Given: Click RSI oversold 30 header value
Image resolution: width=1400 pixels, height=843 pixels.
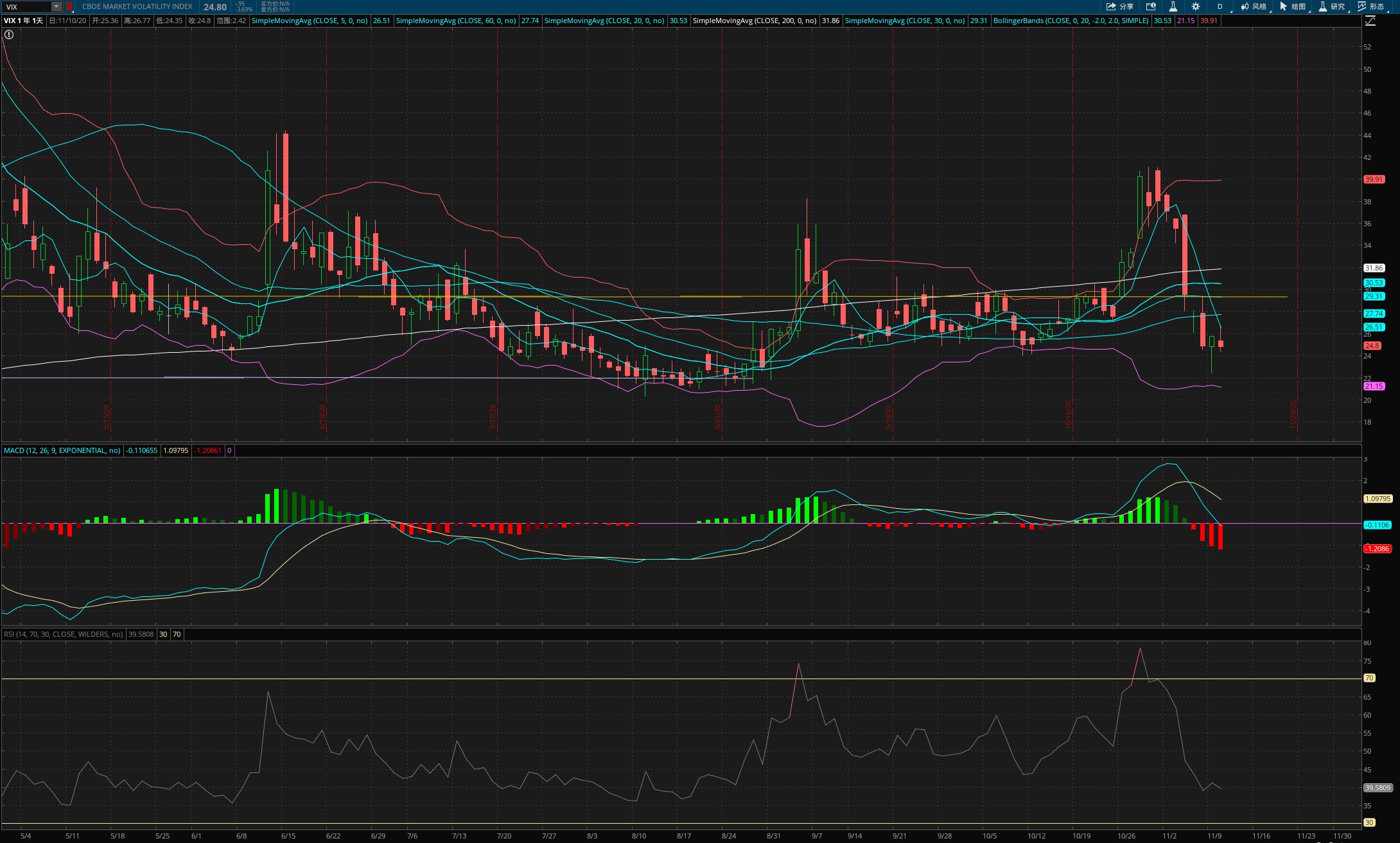Looking at the screenshot, I should [x=163, y=634].
